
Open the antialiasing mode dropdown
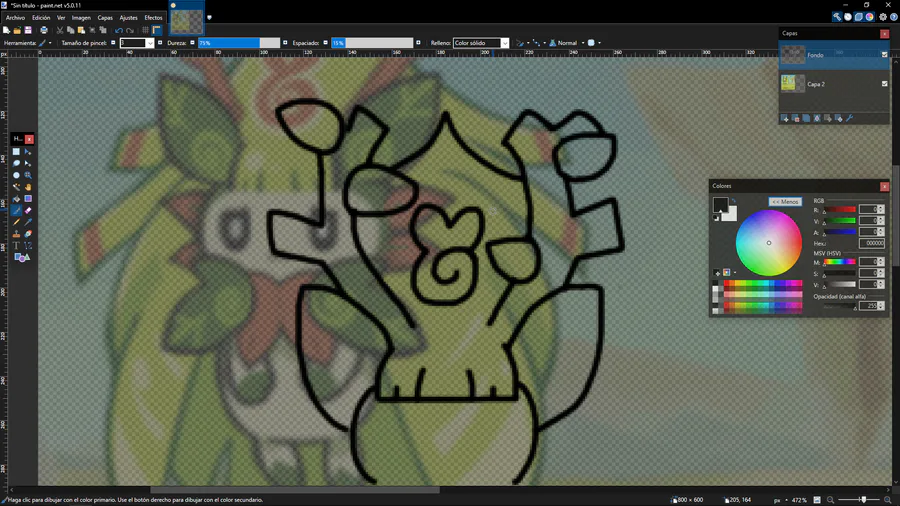pyautogui.click(x=522, y=43)
